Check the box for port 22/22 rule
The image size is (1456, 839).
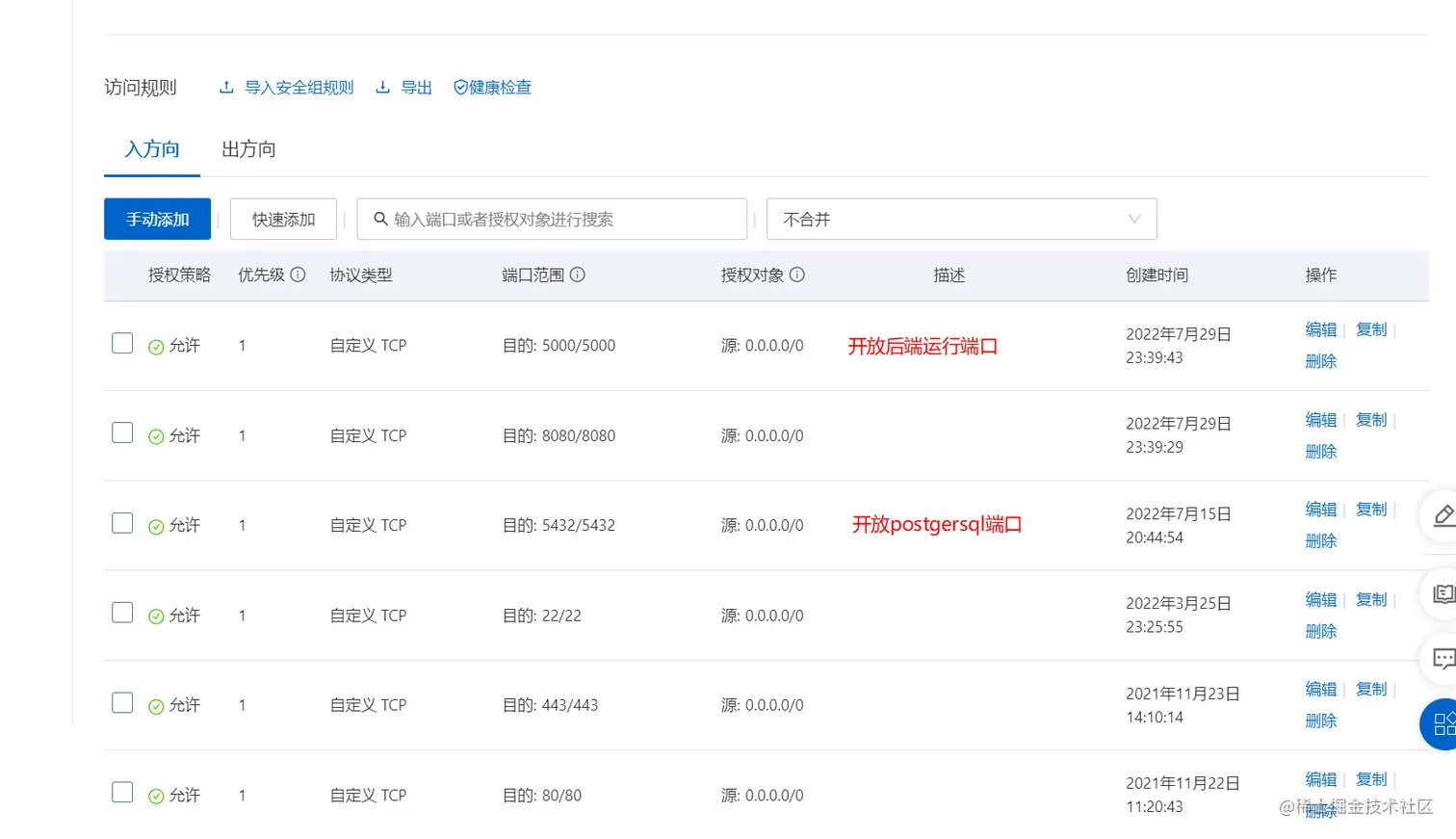122,613
